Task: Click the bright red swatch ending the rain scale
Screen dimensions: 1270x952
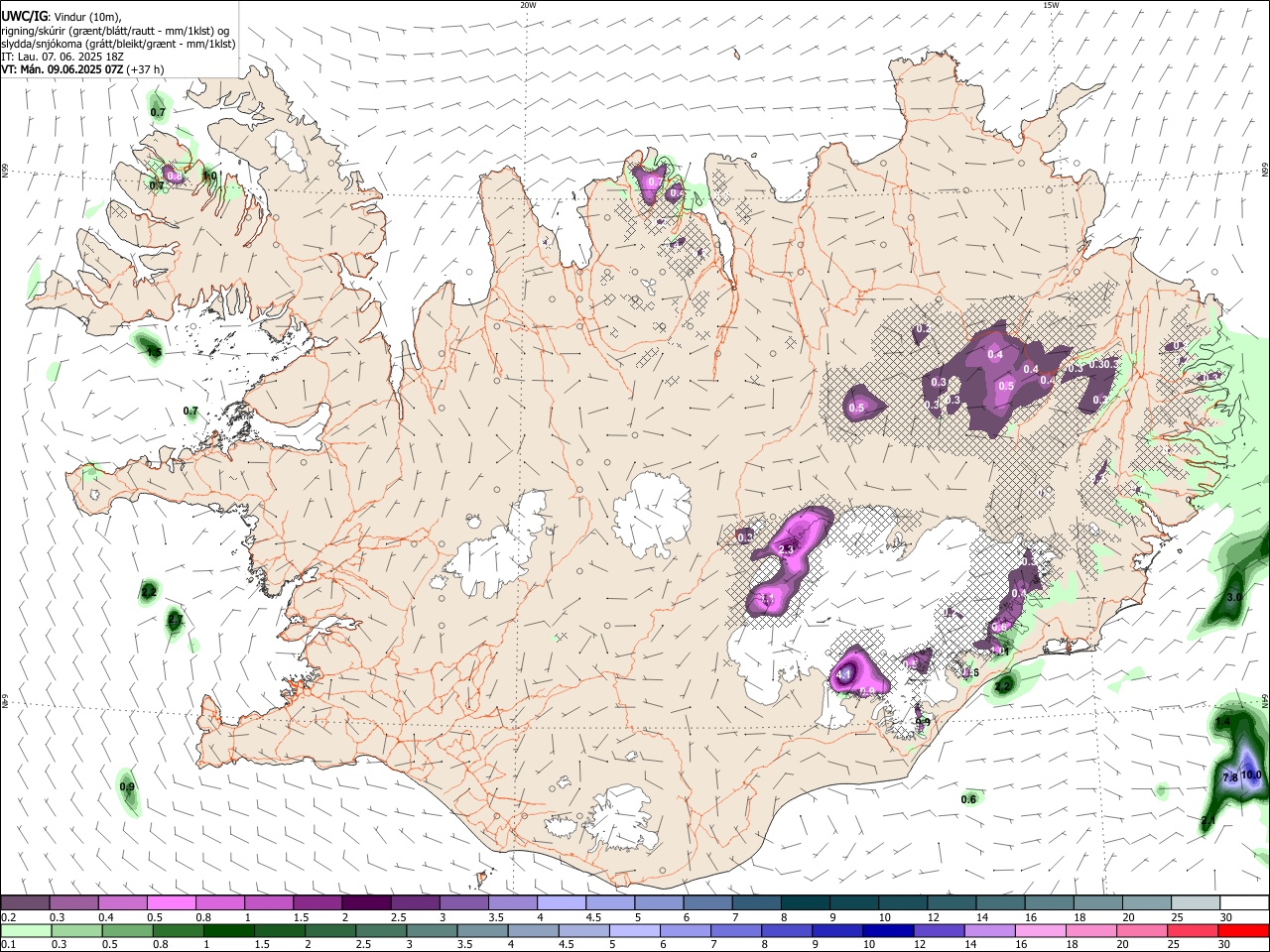Action: pos(1243,930)
